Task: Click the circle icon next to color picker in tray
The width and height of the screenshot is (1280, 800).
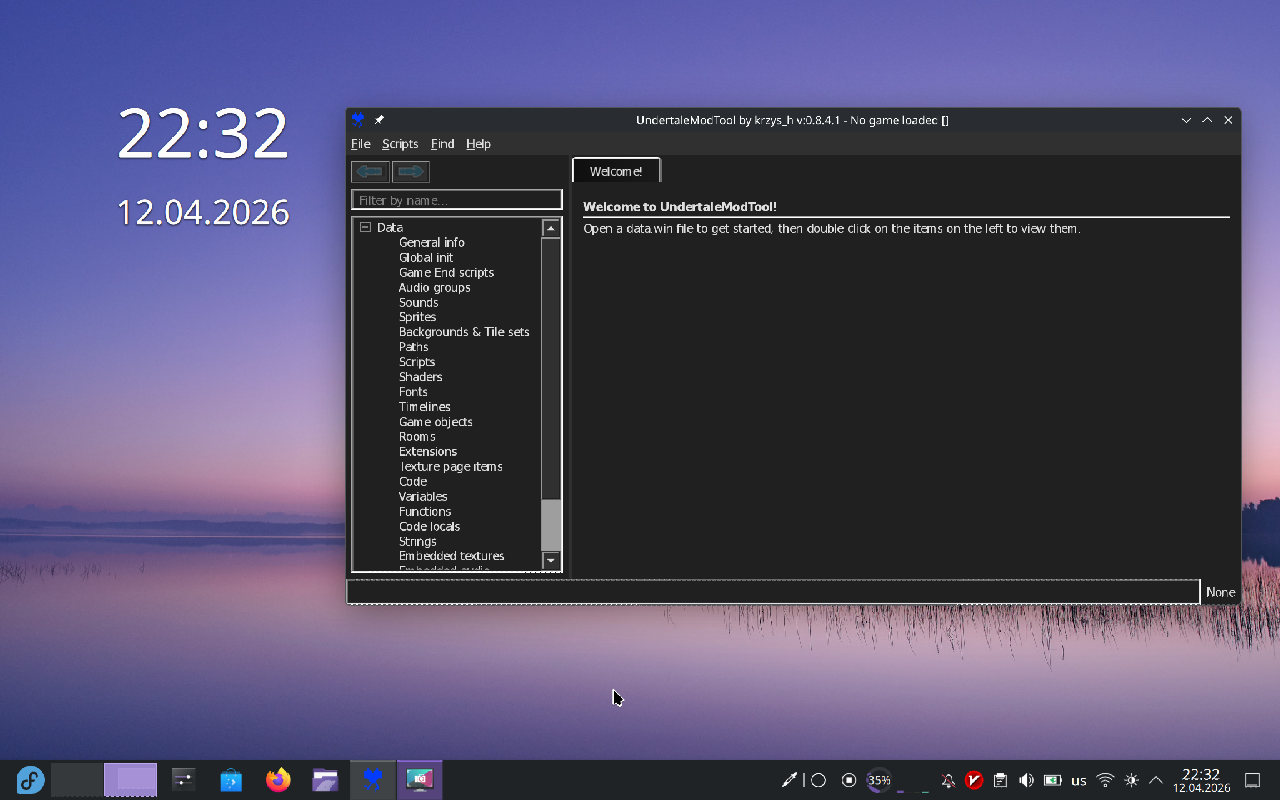Action: pyautogui.click(x=818, y=780)
